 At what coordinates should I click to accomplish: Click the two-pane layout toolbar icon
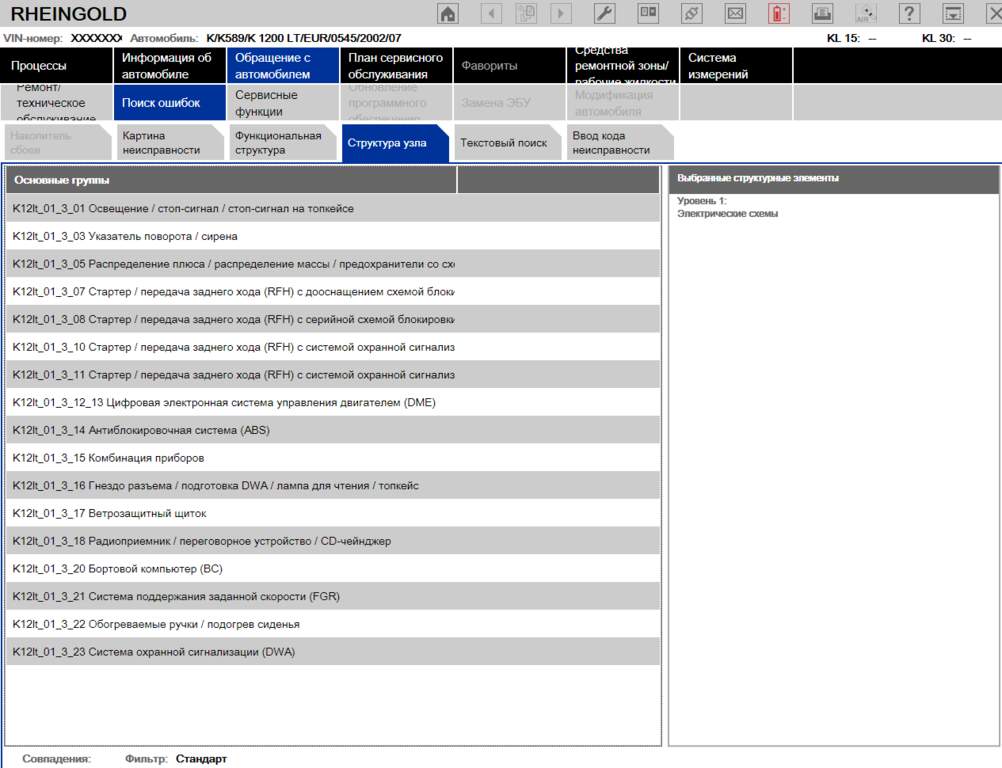648,14
